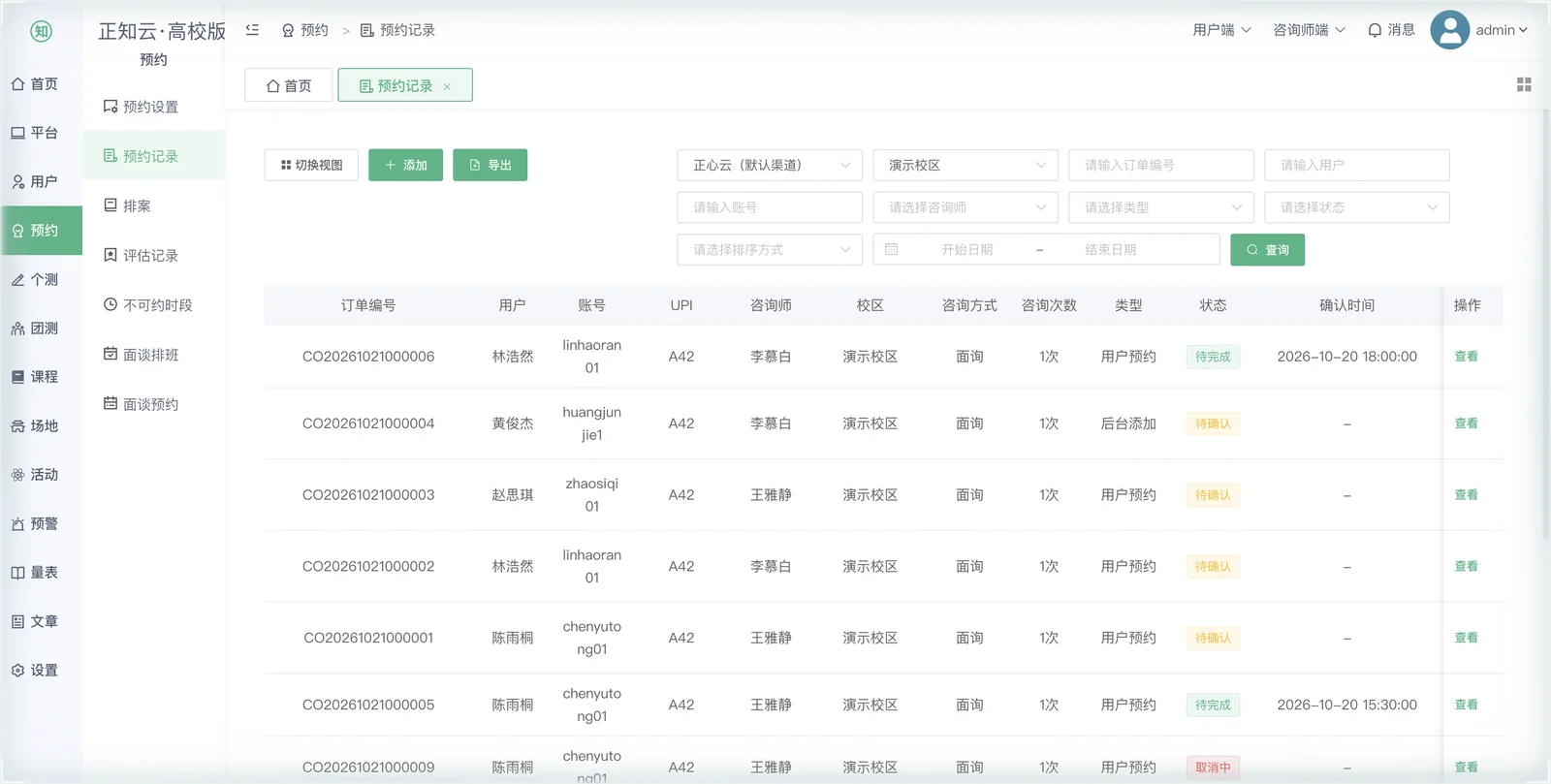Viewport: 1551px width, 784px height.
Task: Click the green 添加 button
Action: (405, 165)
